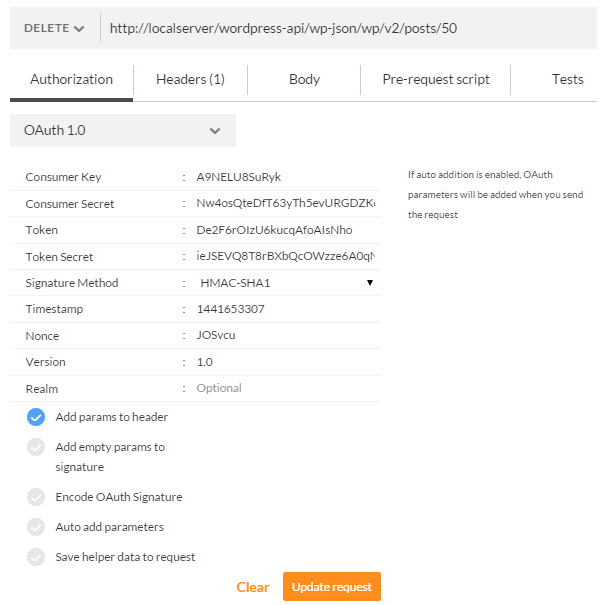Enable Add empty params to signature
This screenshot has width=600, height=605.
pyautogui.click(x=36, y=447)
